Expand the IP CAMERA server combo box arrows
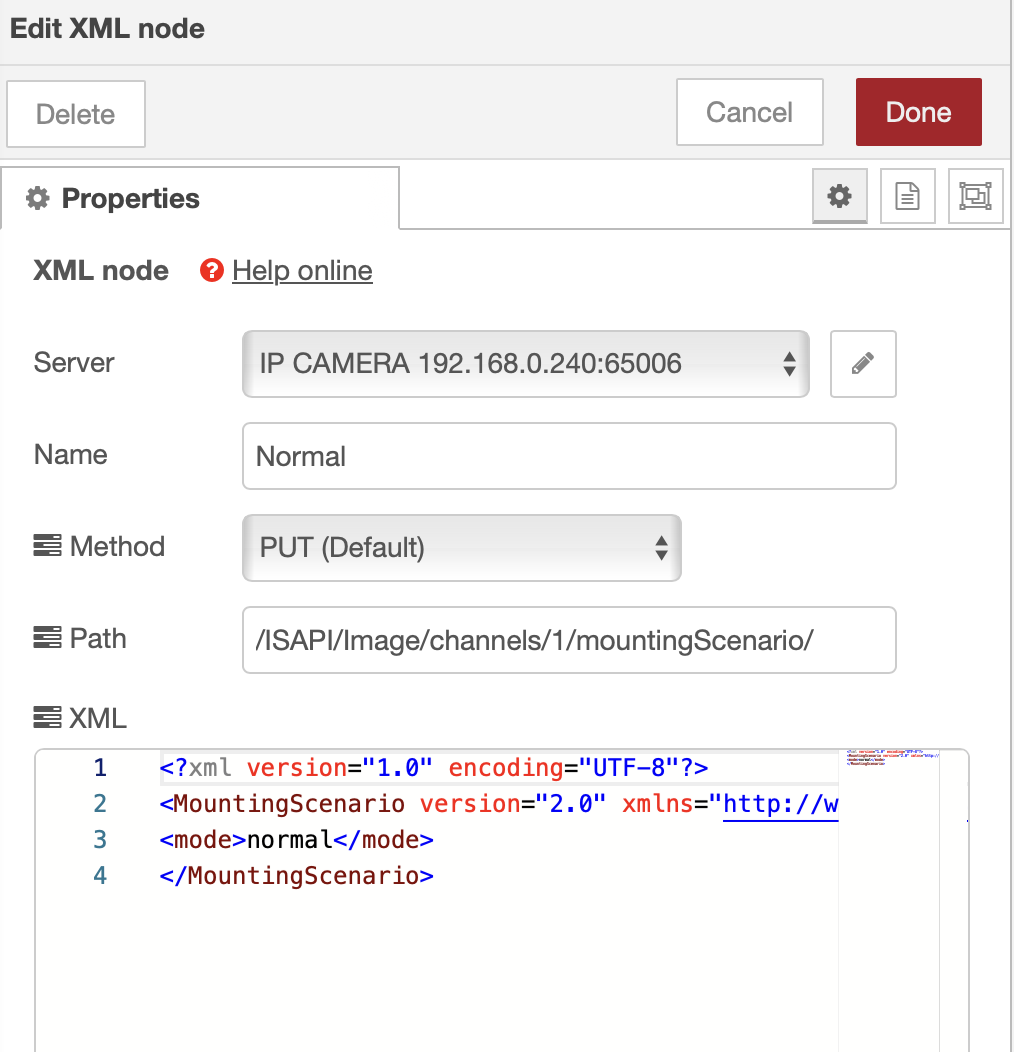This screenshot has height=1052, width=1014. pyautogui.click(x=791, y=364)
